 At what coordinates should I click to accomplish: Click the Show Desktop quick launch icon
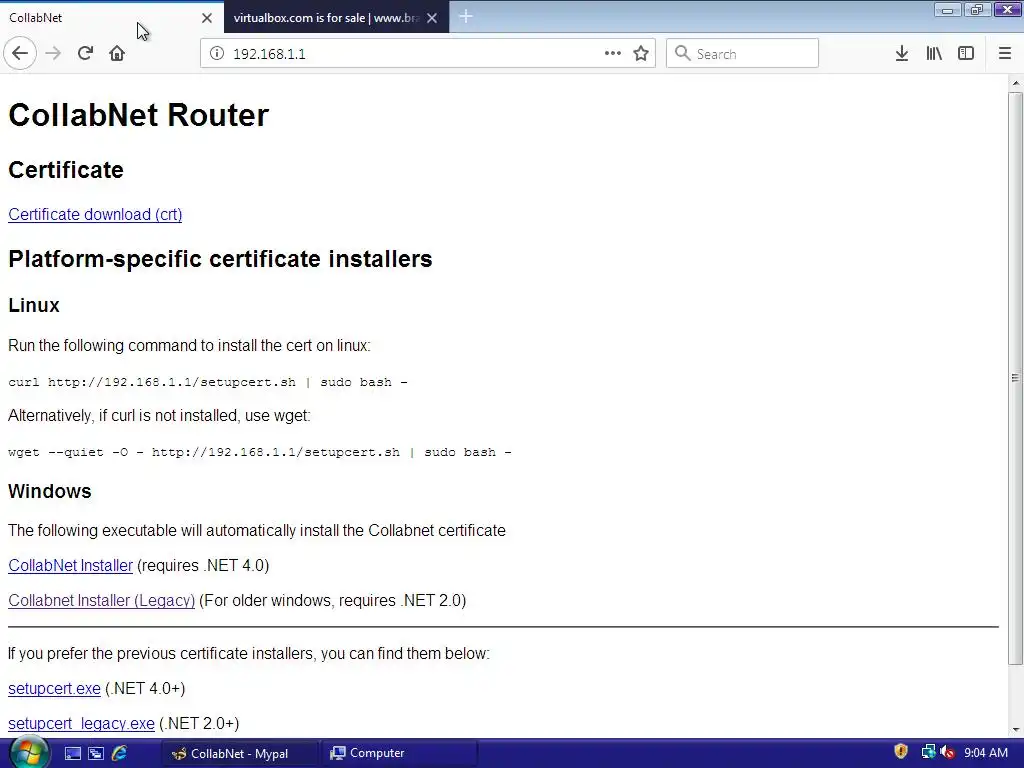72,753
